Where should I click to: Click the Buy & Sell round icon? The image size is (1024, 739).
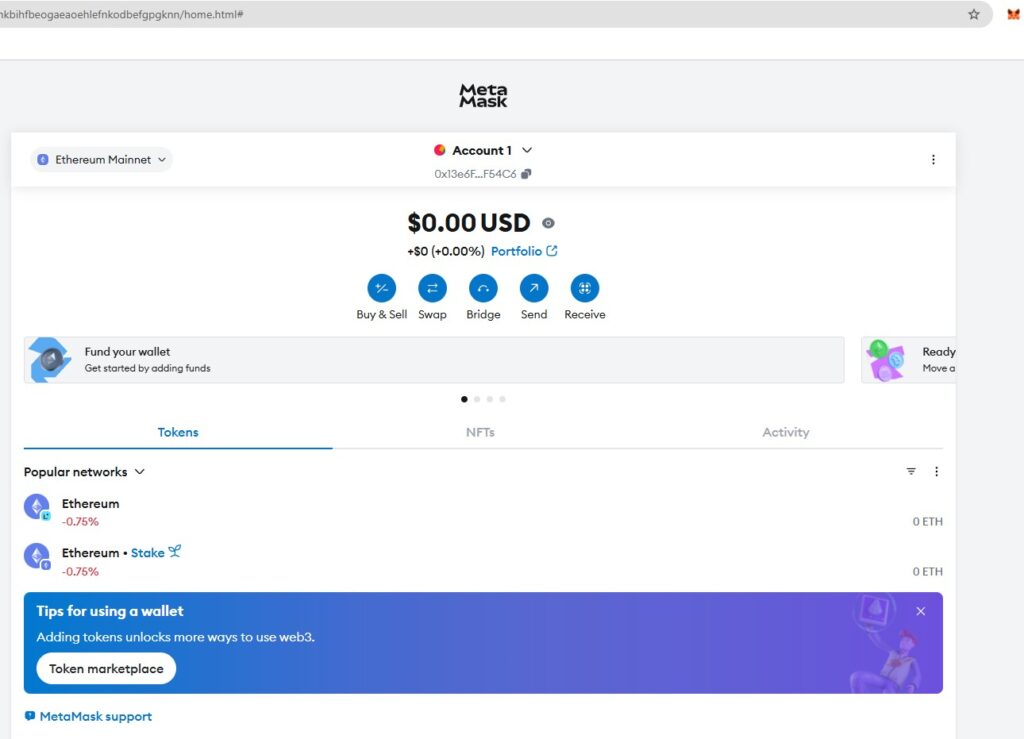[x=381, y=288]
